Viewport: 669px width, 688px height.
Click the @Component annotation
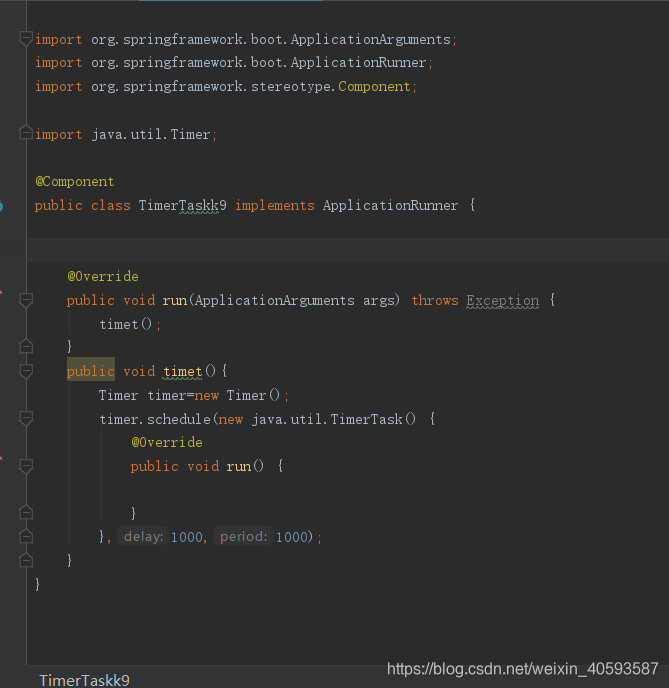click(x=75, y=182)
